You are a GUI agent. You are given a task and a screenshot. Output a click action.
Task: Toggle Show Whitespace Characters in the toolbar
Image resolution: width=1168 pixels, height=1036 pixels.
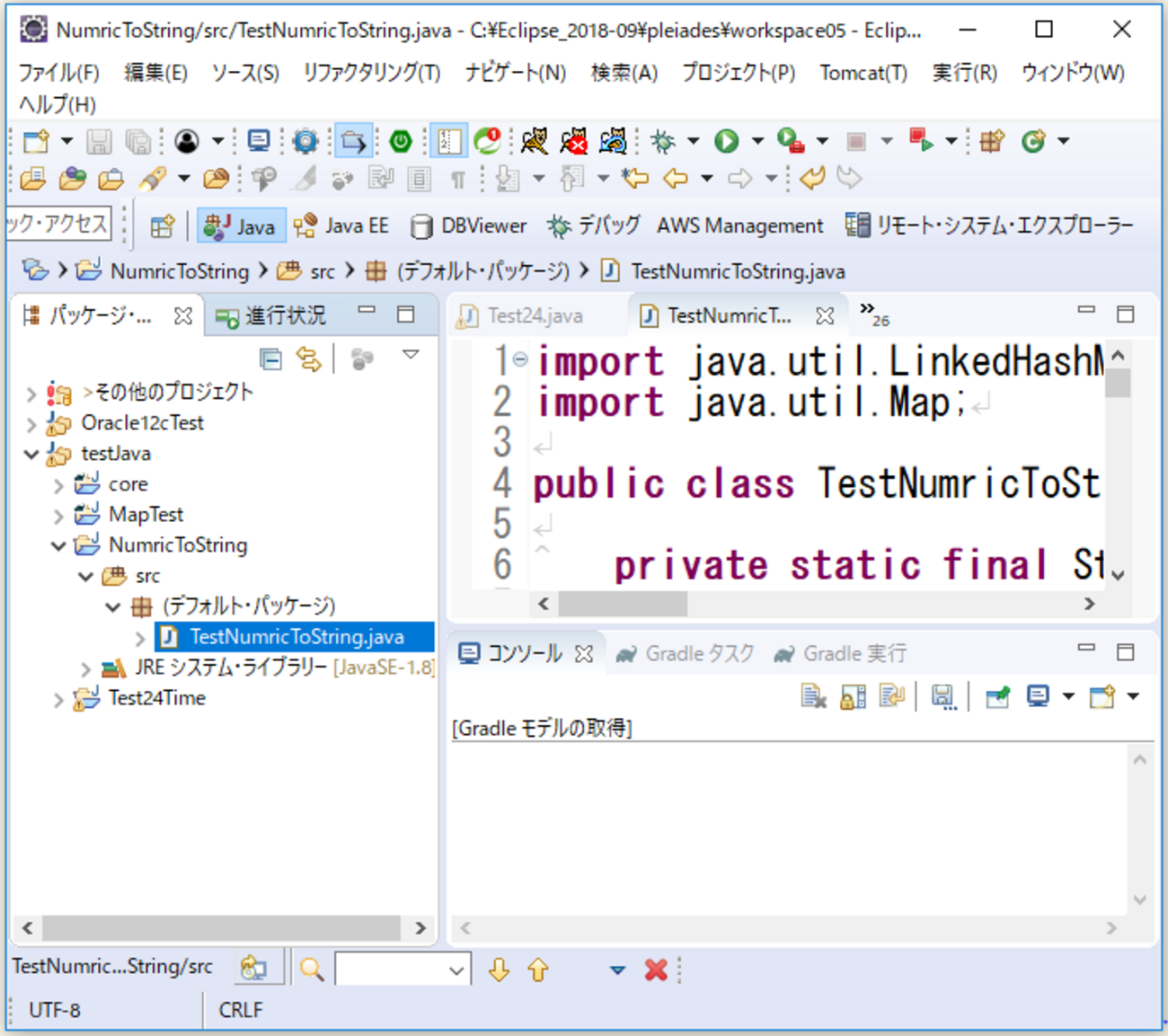458,178
